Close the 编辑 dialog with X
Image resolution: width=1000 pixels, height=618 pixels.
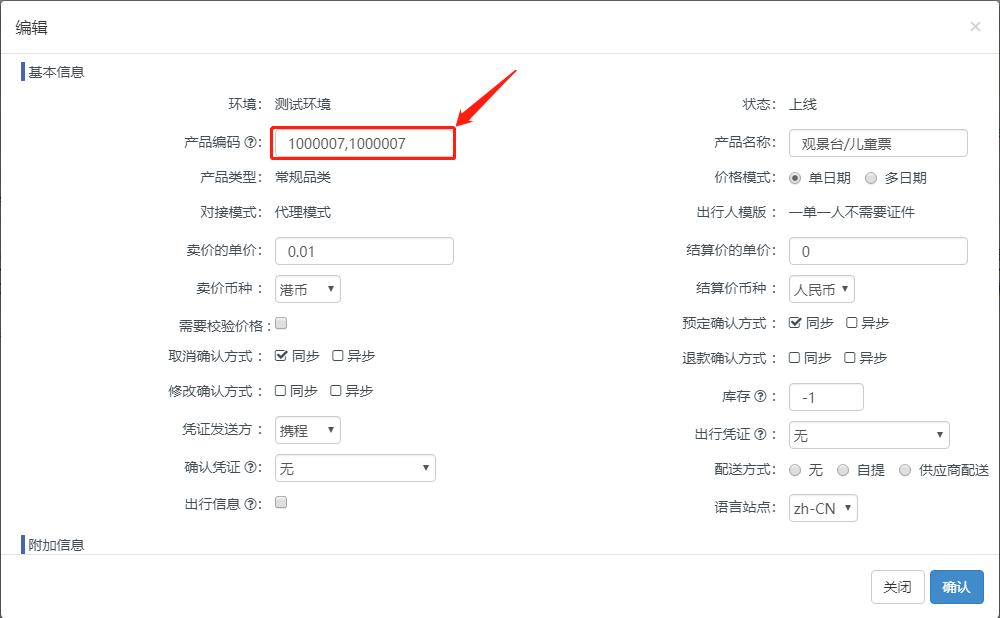tap(975, 27)
